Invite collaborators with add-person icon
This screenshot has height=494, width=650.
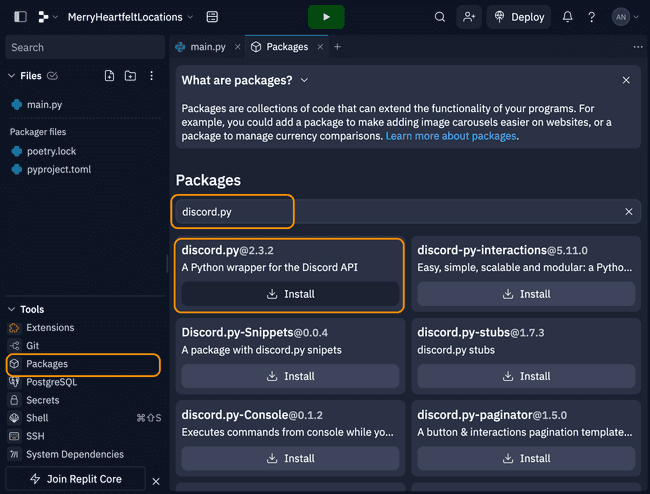click(x=469, y=17)
